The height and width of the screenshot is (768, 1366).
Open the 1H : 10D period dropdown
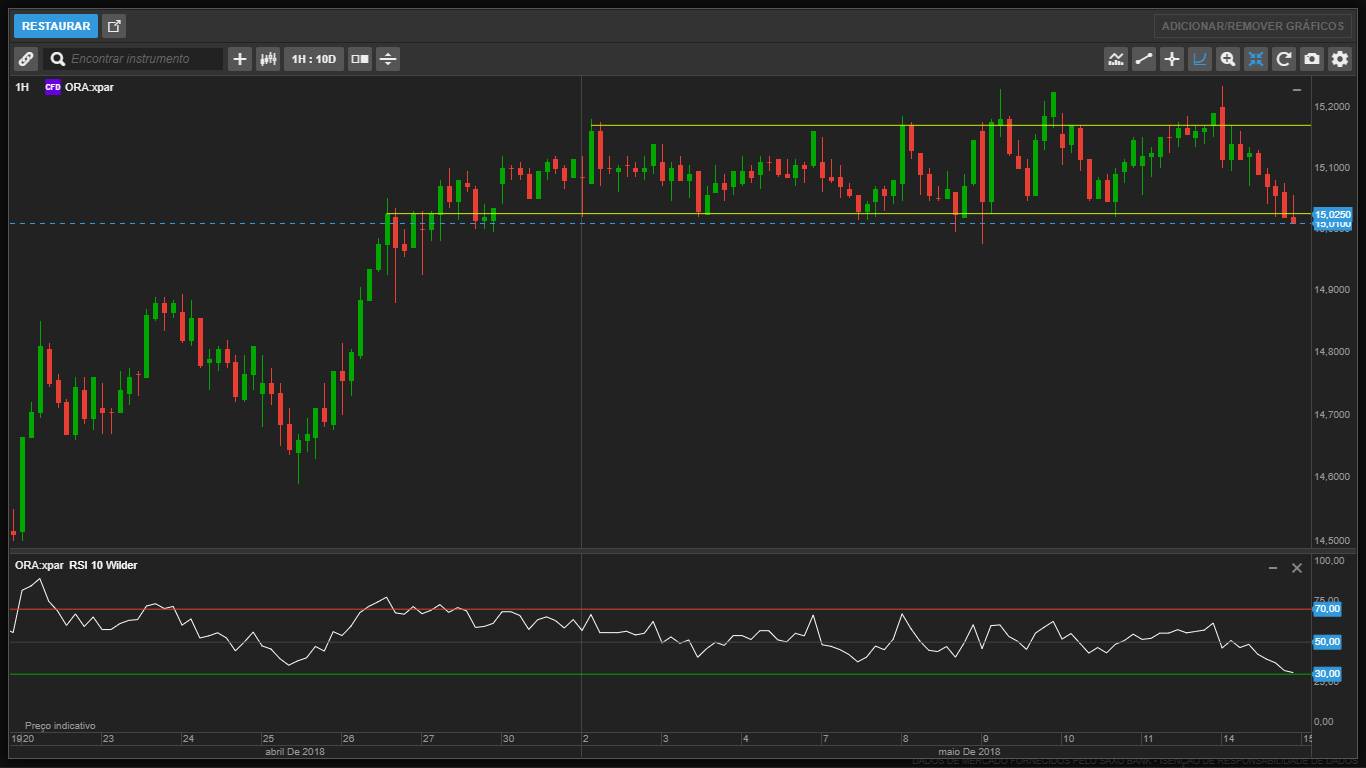(x=314, y=59)
